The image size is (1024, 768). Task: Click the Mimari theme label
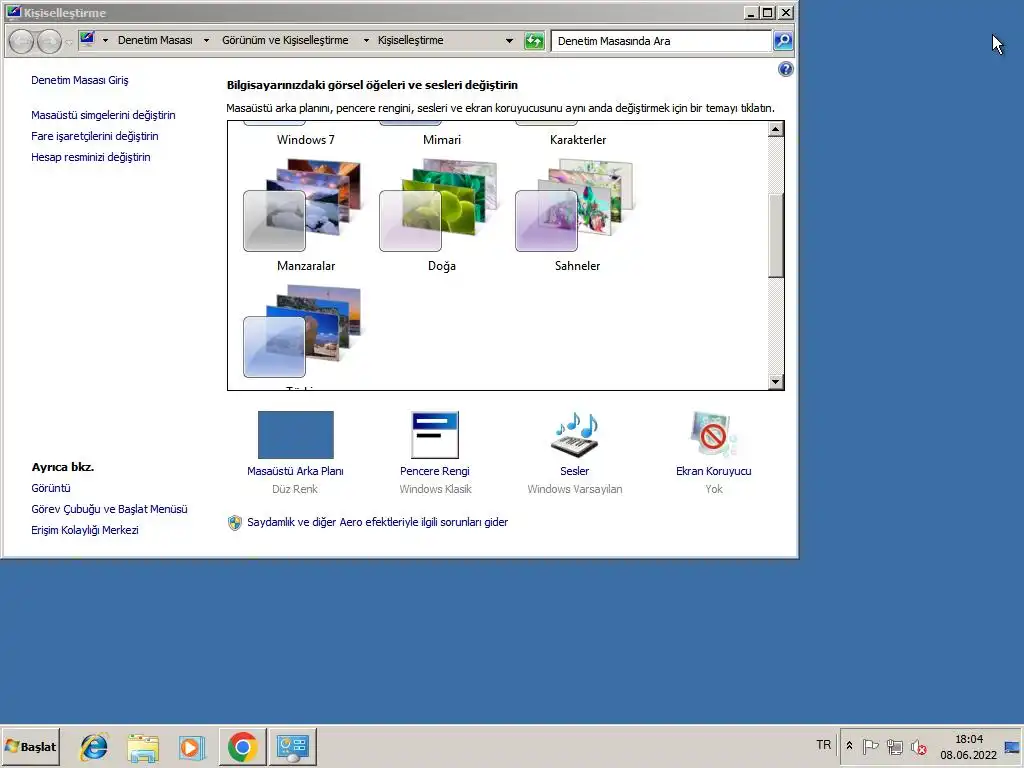441,140
